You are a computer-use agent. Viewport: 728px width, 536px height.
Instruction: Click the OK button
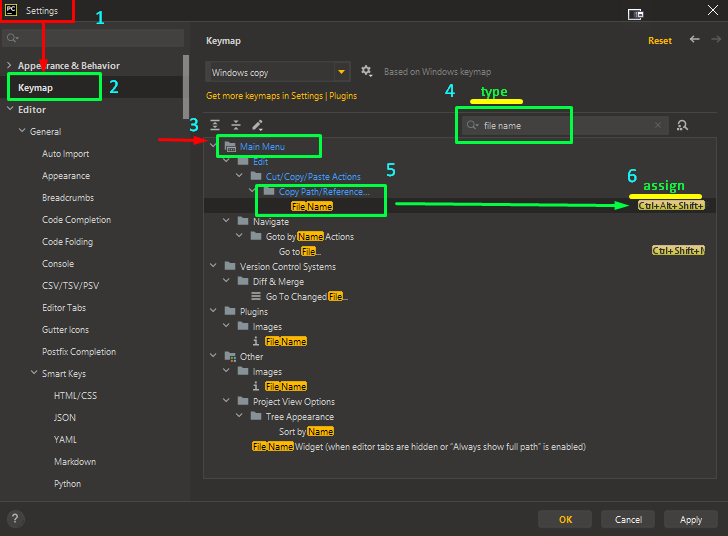(x=565, y=519)
